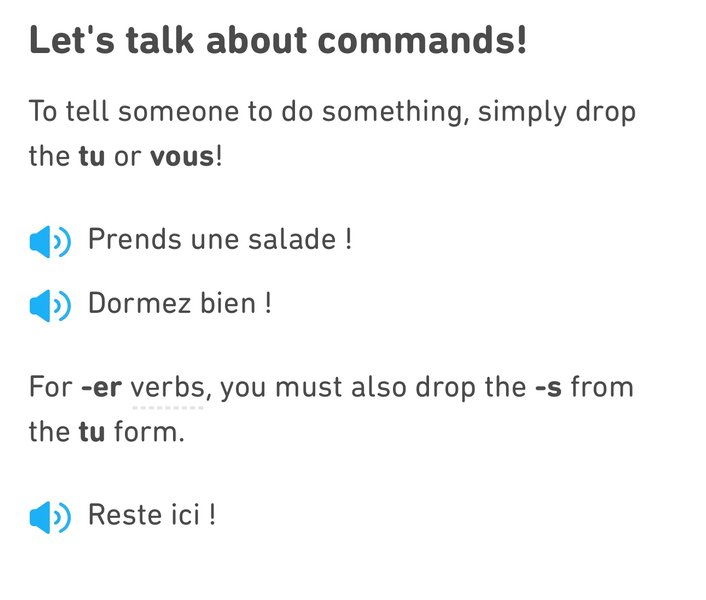Screen dimensions: 706x600
Task: Click the "Dormez bien !" sentence text
Action: [x=180, y=303]
